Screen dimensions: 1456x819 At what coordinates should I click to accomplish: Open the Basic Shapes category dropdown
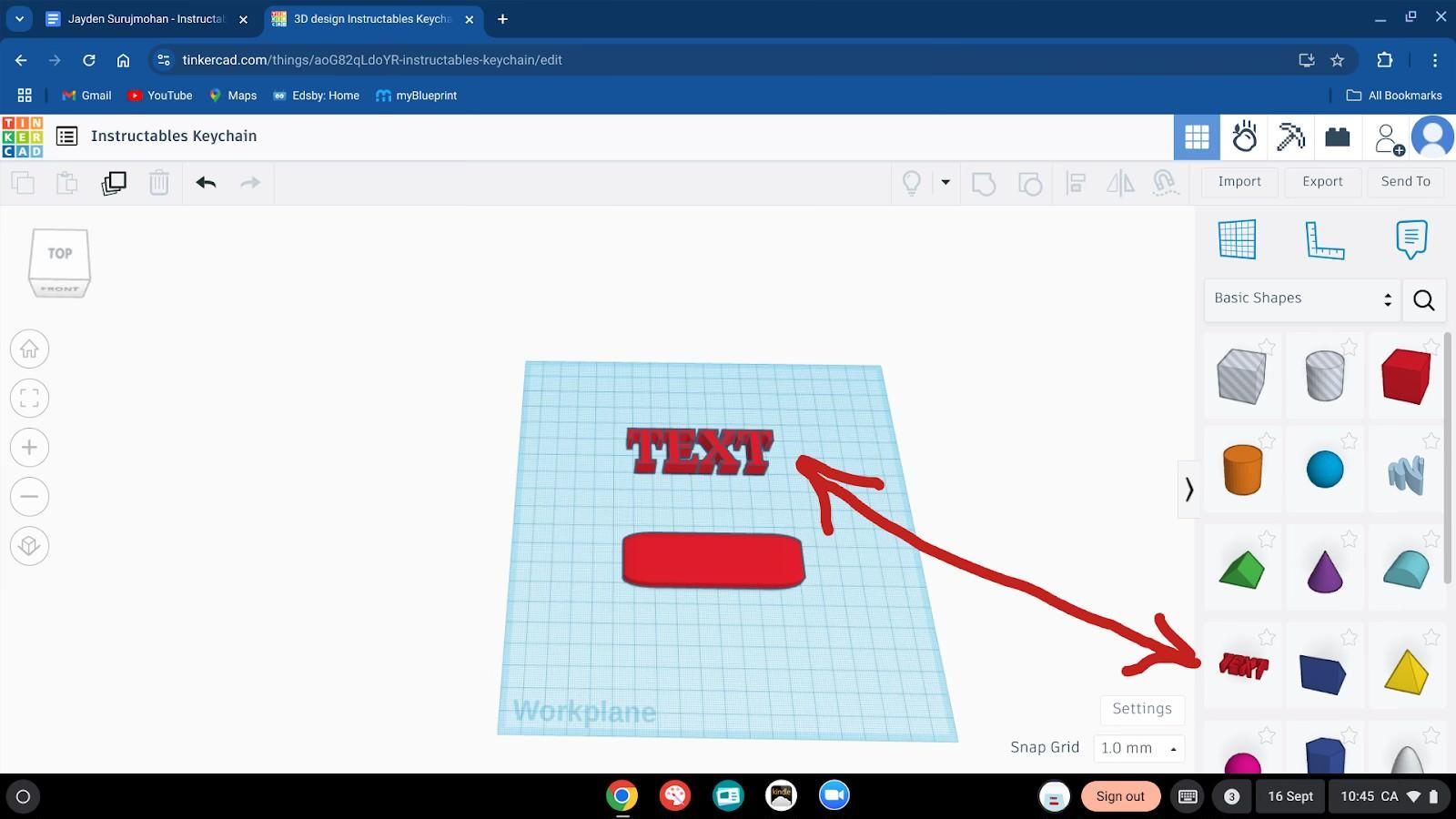[1300, 298]
